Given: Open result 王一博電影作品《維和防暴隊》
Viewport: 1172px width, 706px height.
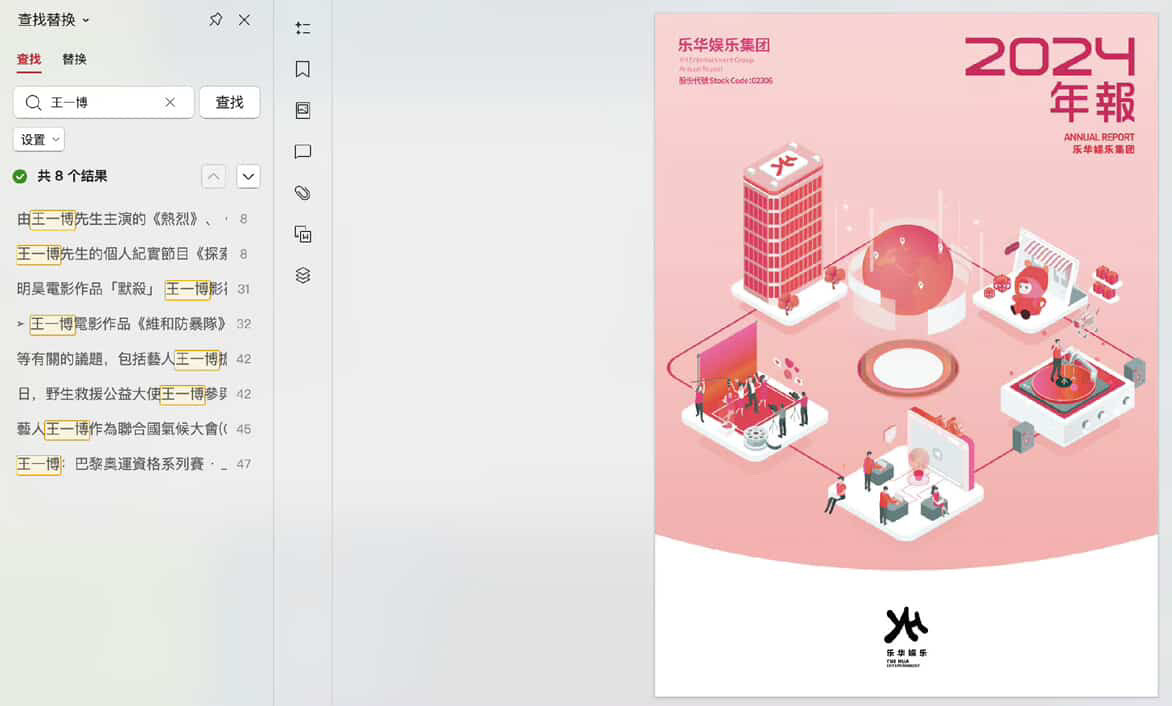Looking at the screenshot, I should coord(133,323).
